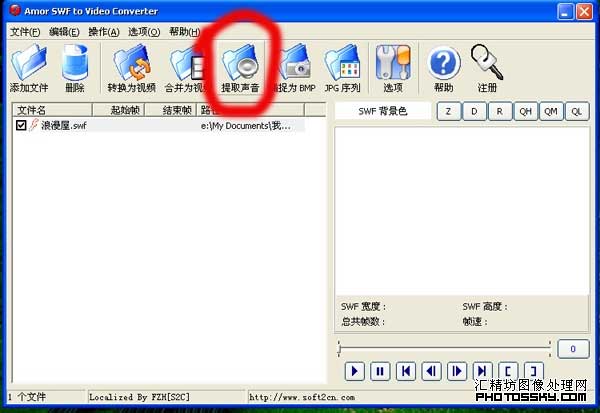Click the Play button
The height and width of the screenshot is (413, 600).
(355, 371)
